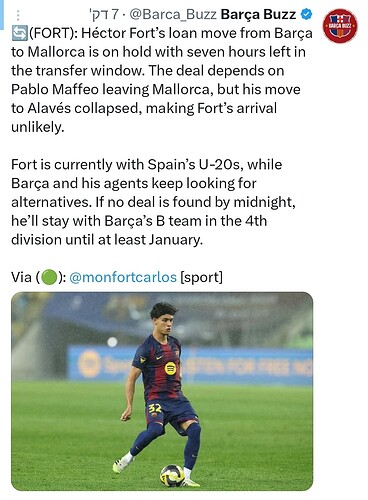368x500 pixels.
Task: Click the green circle emoji
Action: [49, 277]
